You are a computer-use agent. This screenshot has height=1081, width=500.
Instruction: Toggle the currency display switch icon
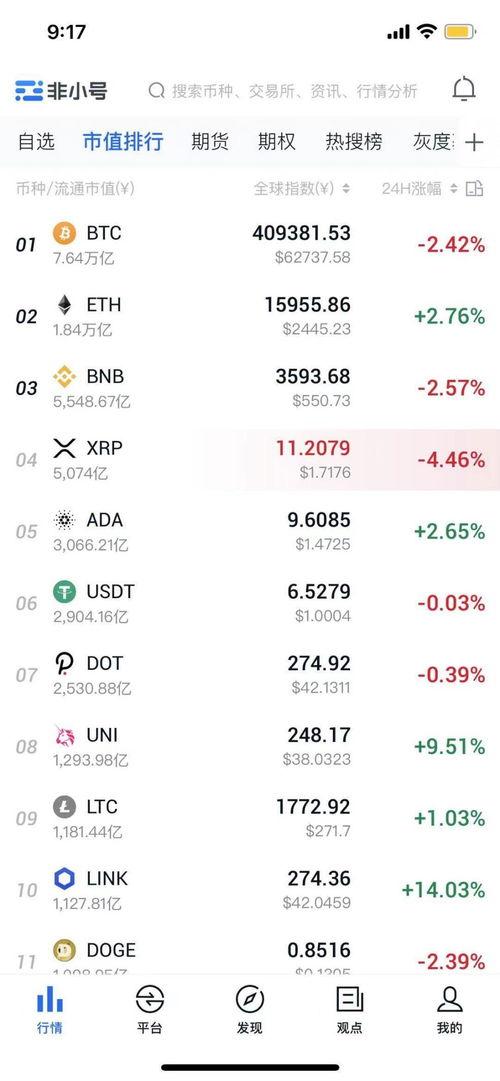point(474,189)
